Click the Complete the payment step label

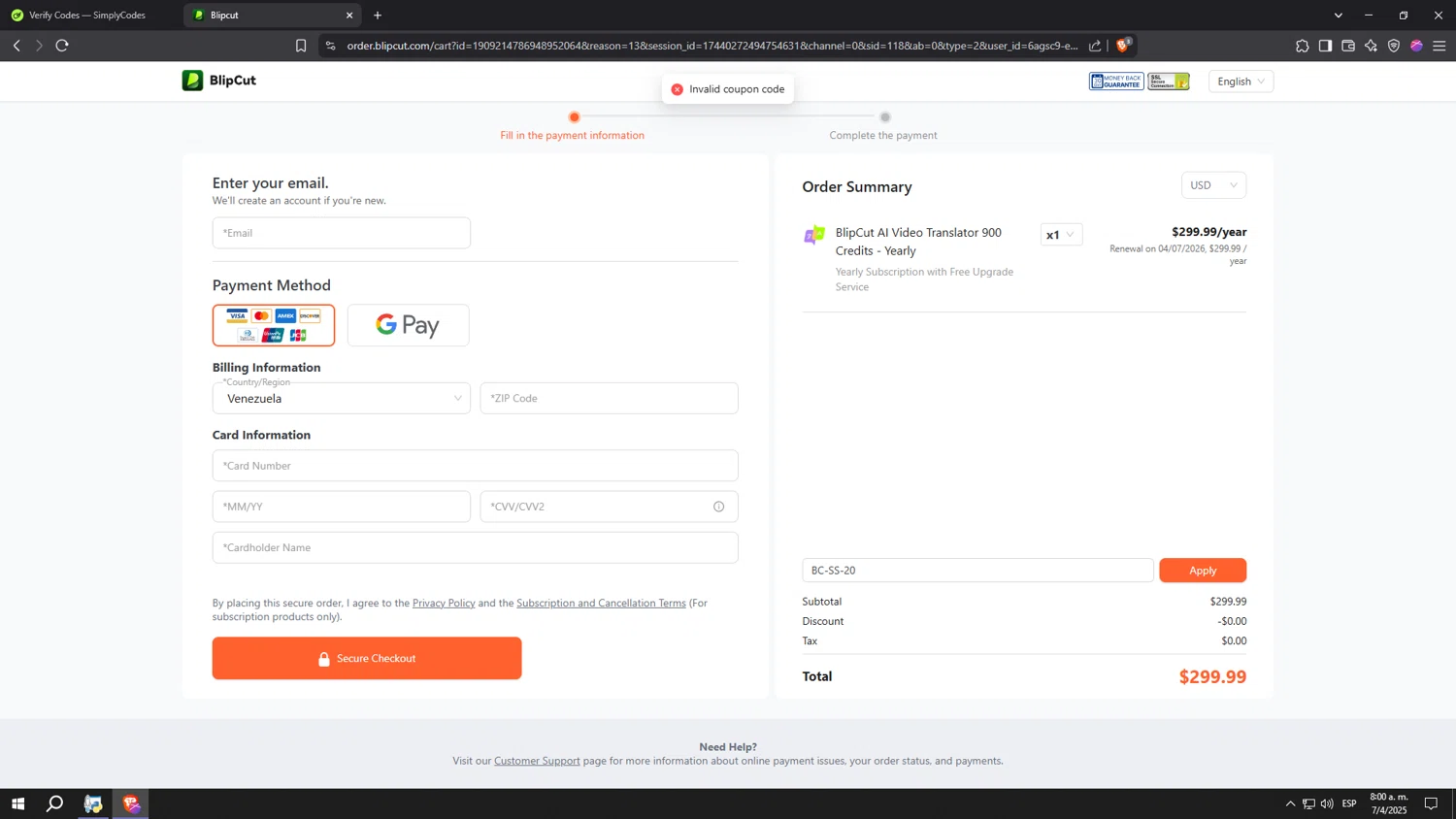click(883, 135)
